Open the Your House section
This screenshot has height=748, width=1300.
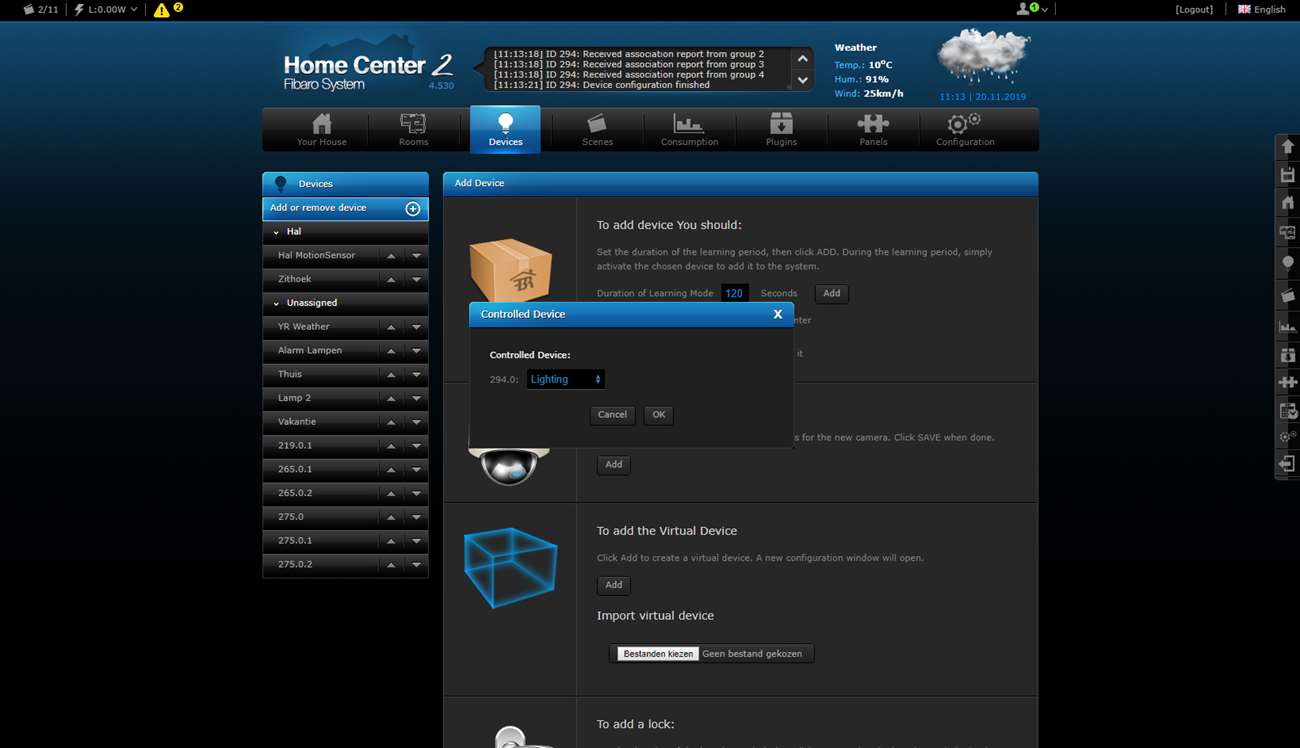pyautogui.click(x=321, y=130)
